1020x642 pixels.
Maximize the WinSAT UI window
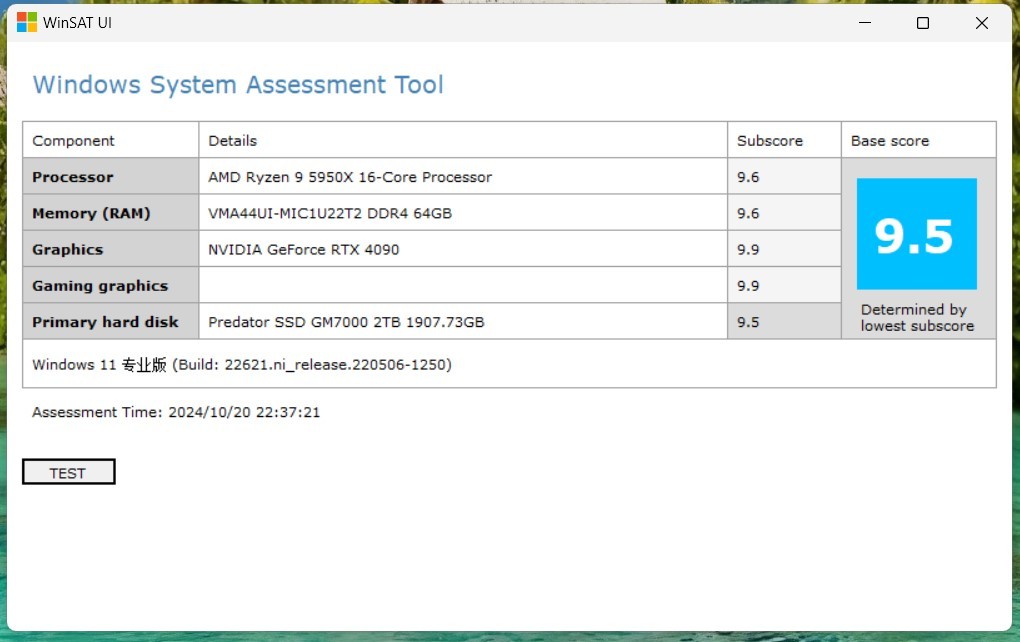tap(922, 23)
